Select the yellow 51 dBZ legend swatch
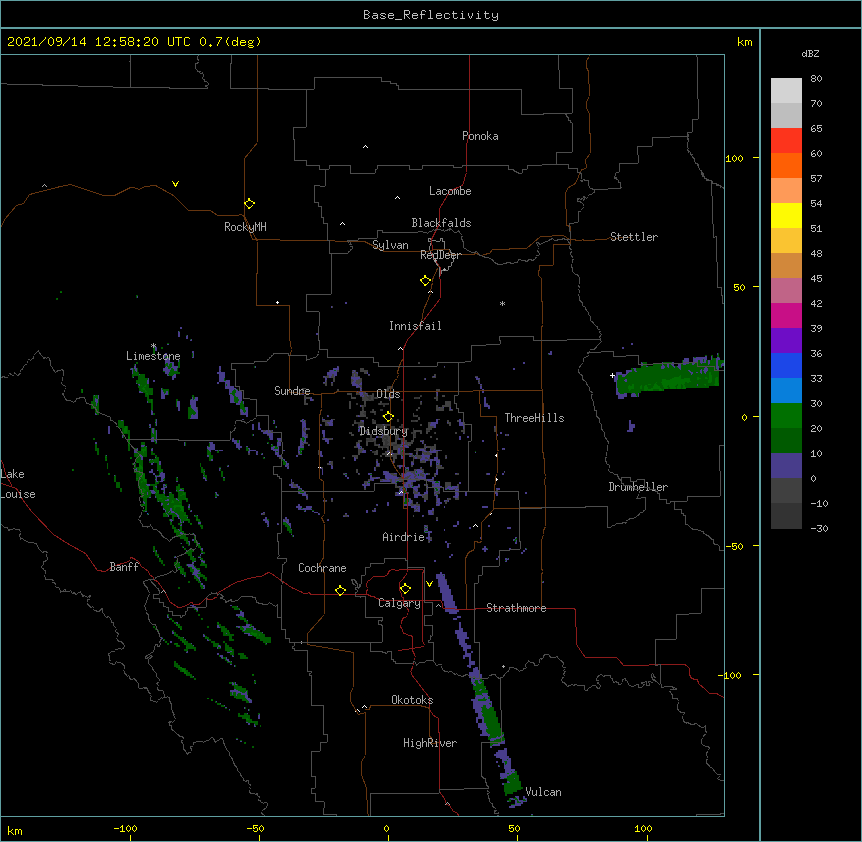 [786, 216]
